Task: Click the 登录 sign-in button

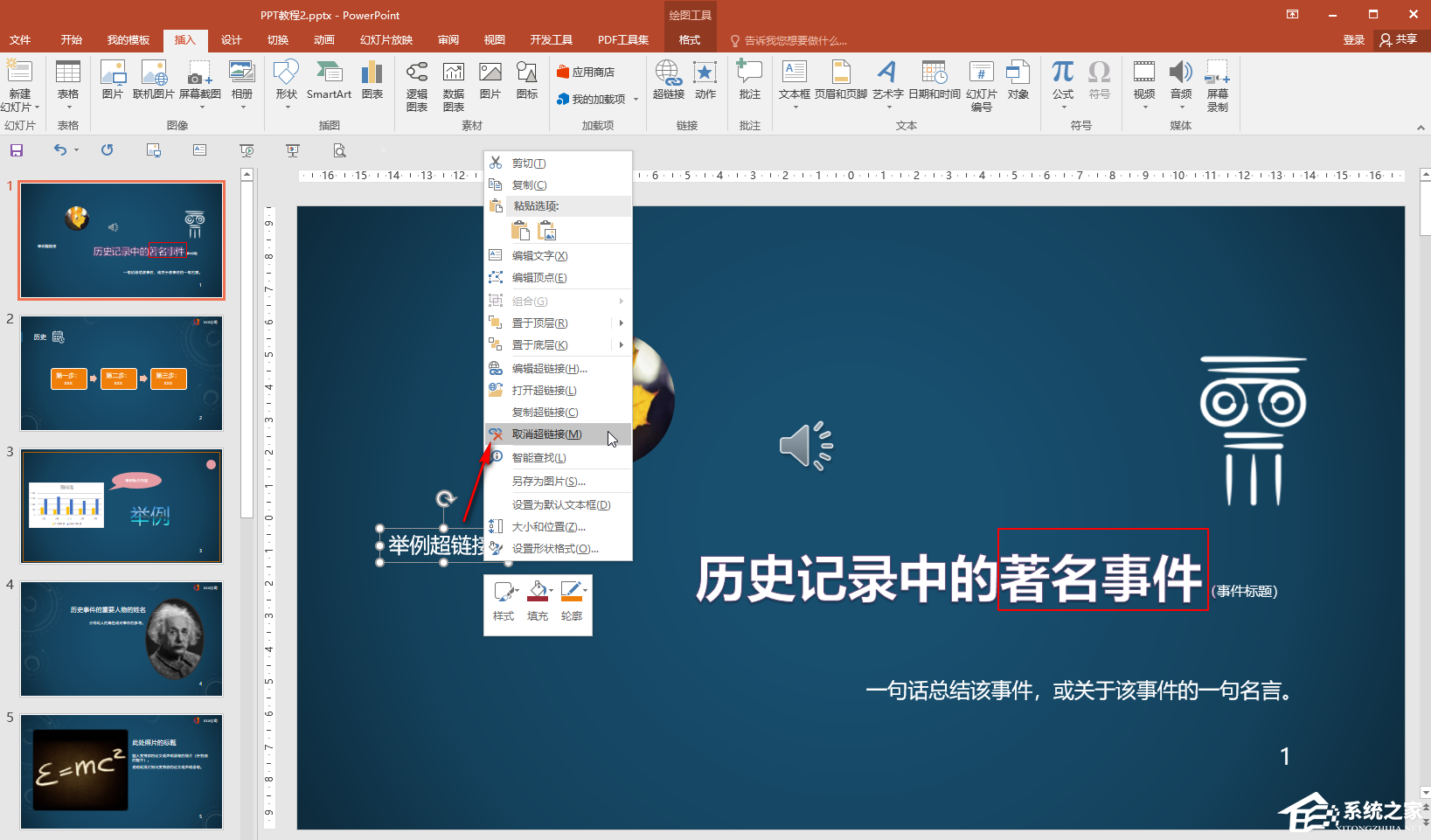Action: click(x=1353, y=40)
